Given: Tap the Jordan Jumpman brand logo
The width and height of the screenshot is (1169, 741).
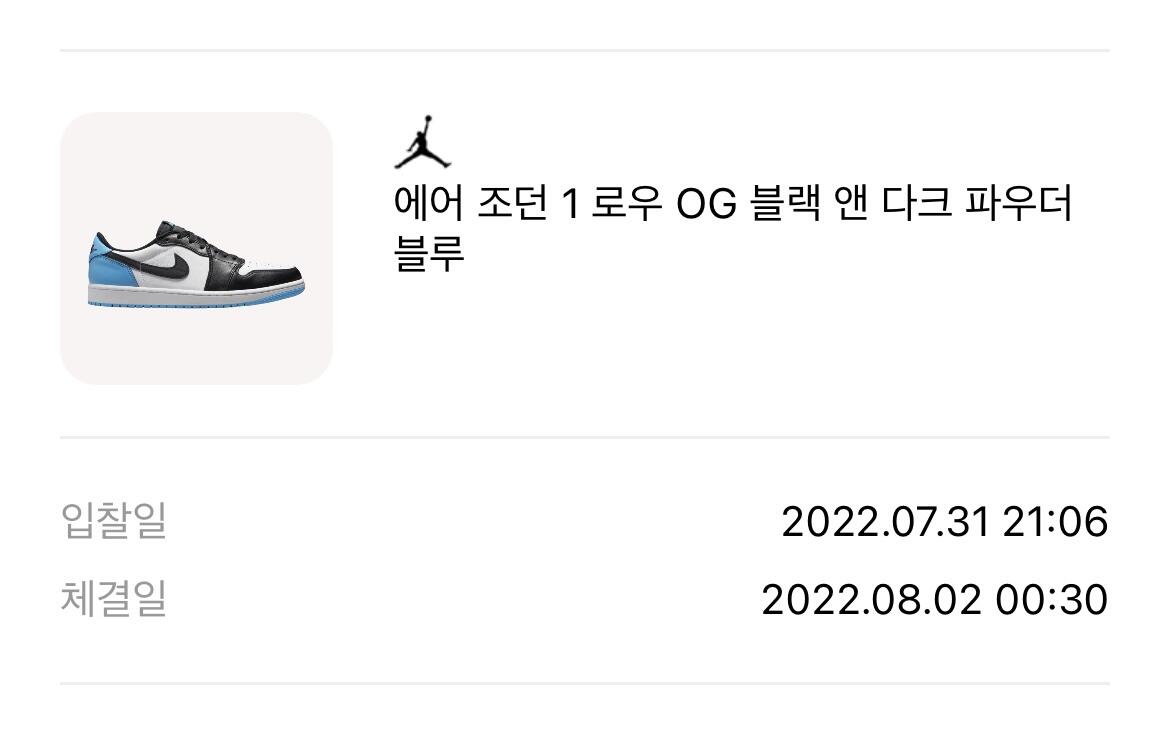Looking at the screenshot, I should point(422,143).
